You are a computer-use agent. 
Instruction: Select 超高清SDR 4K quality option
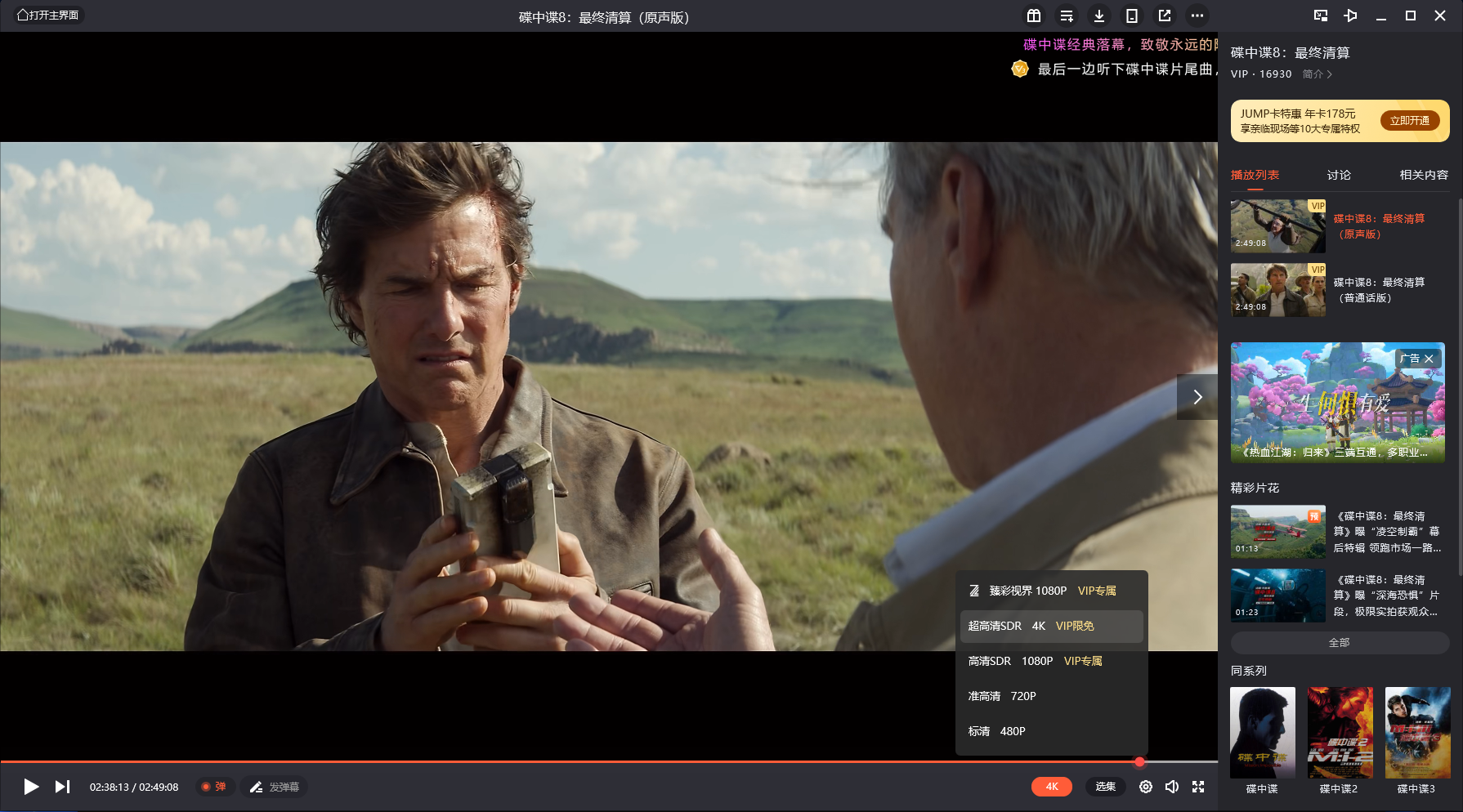1052,626
